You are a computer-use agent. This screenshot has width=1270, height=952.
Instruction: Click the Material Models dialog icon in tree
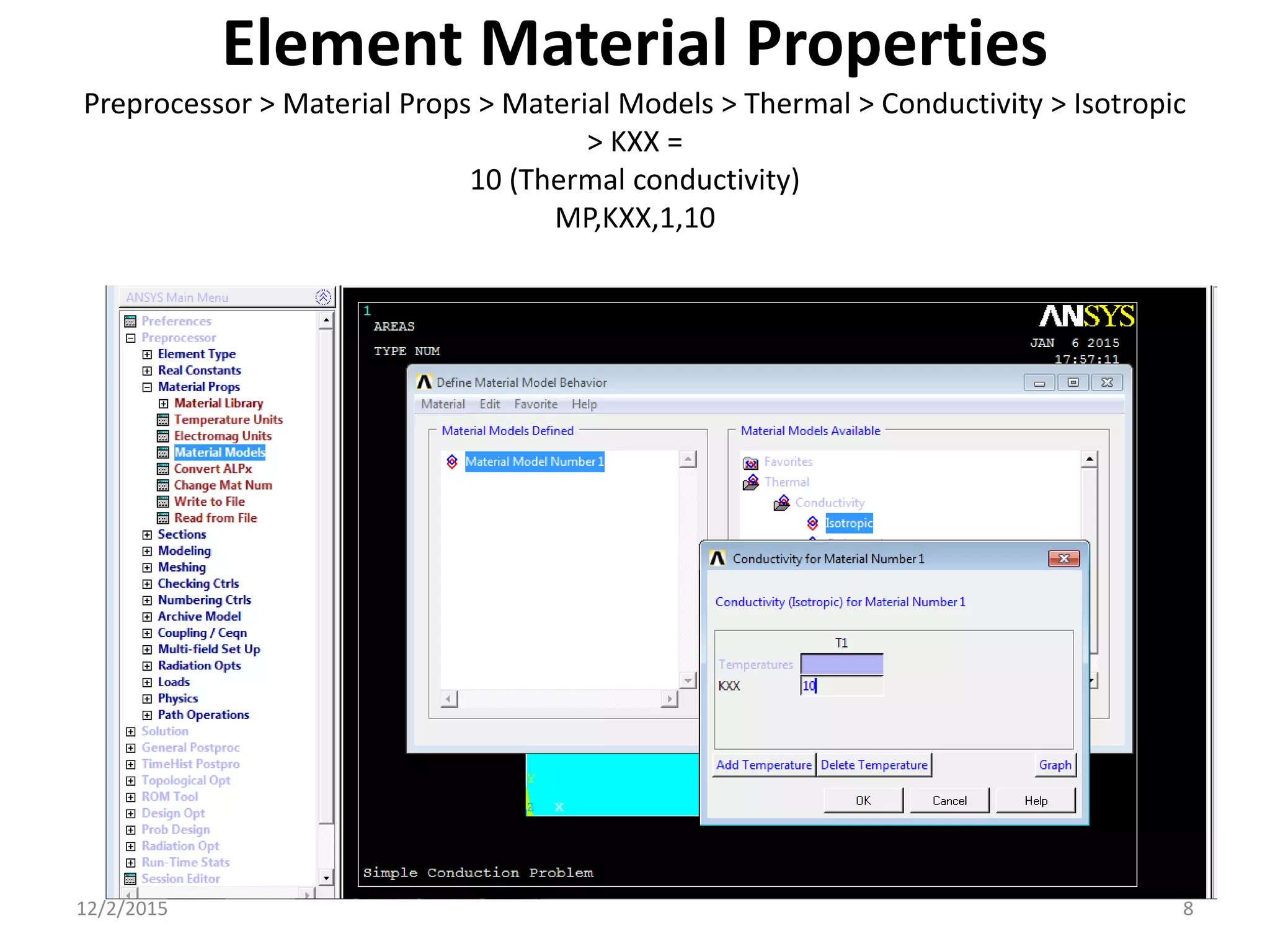coord(163,452)
